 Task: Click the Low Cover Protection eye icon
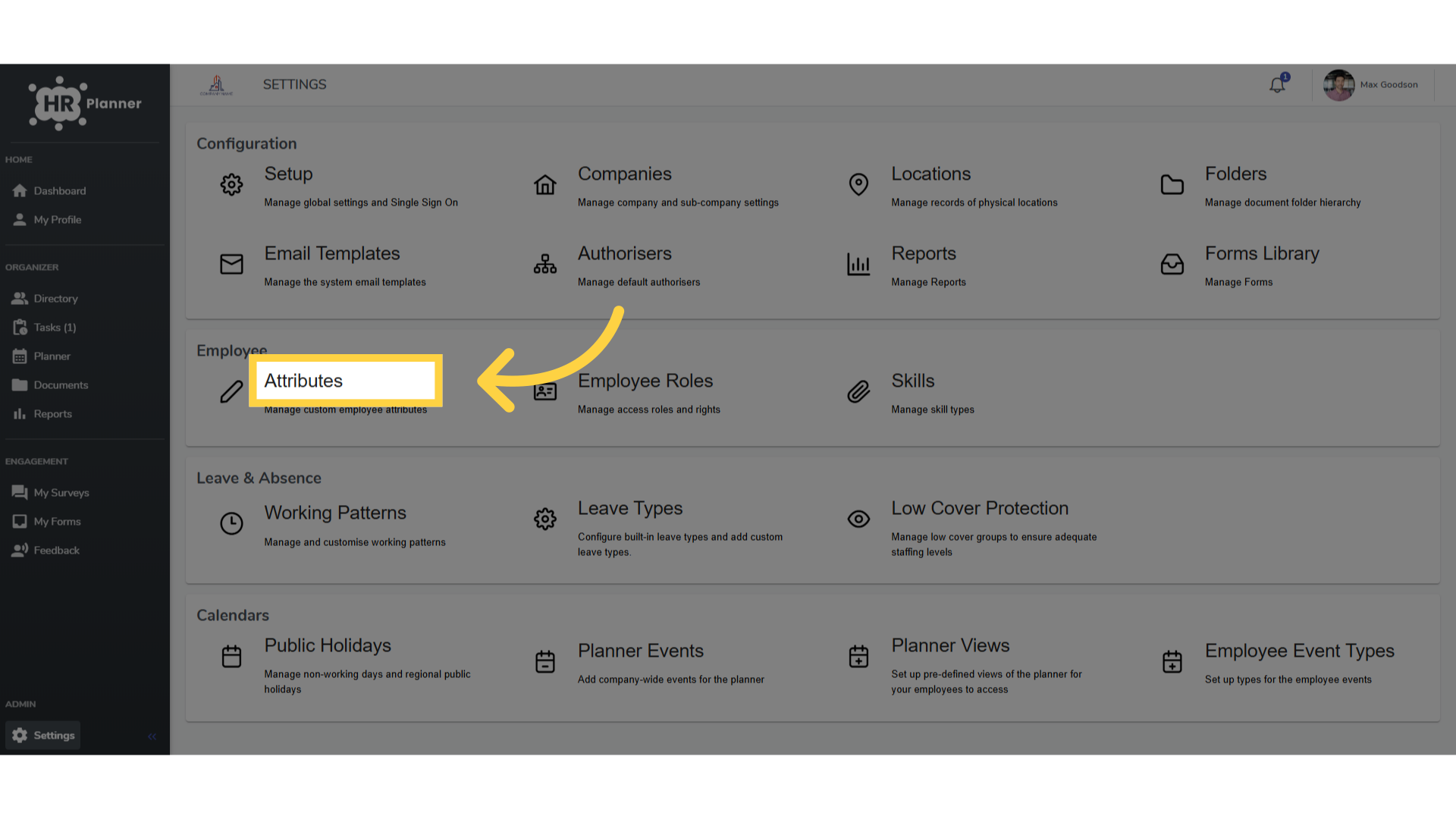(858, 519)
